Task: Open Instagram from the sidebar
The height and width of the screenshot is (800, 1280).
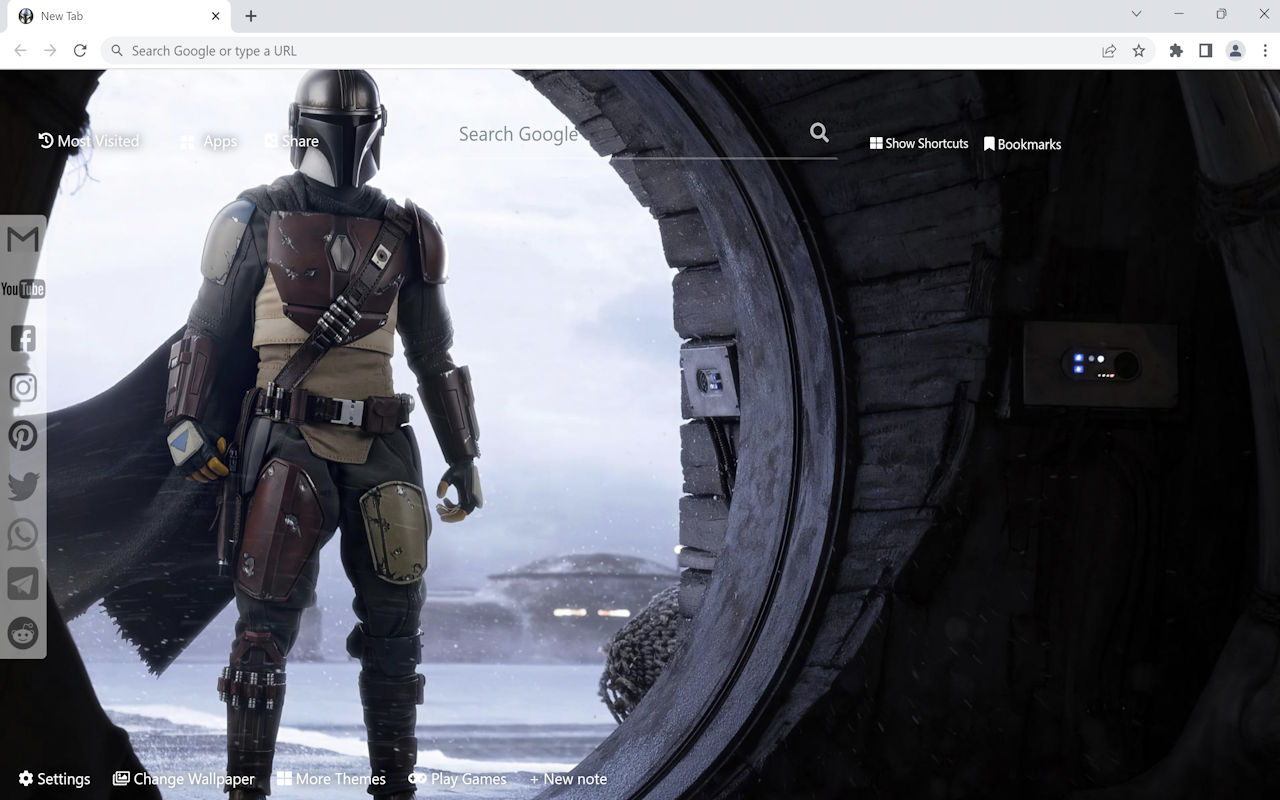Action: click(23, 387)
